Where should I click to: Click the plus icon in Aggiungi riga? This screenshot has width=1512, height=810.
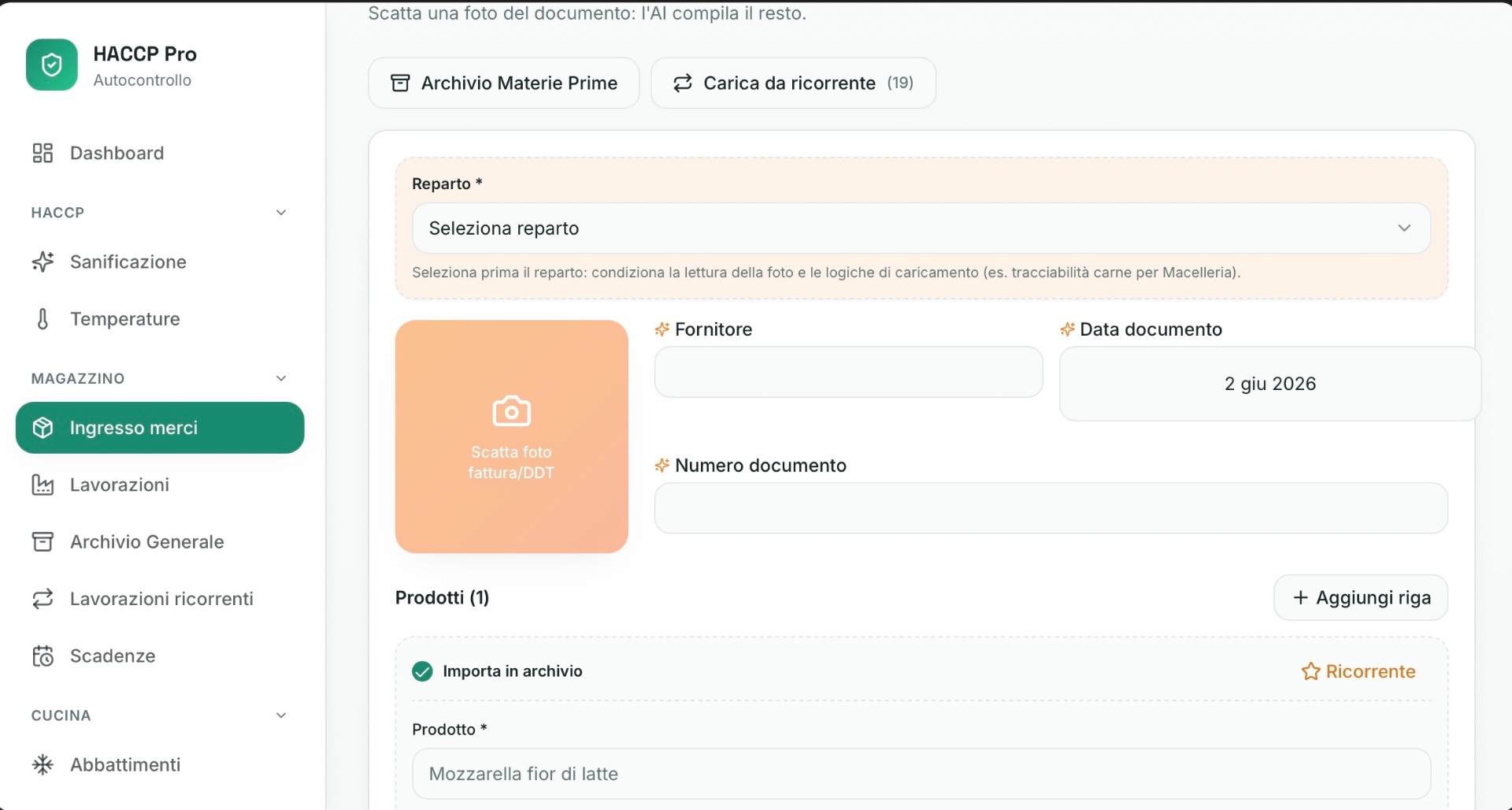pyautogui.click(x=1301, y=598)
